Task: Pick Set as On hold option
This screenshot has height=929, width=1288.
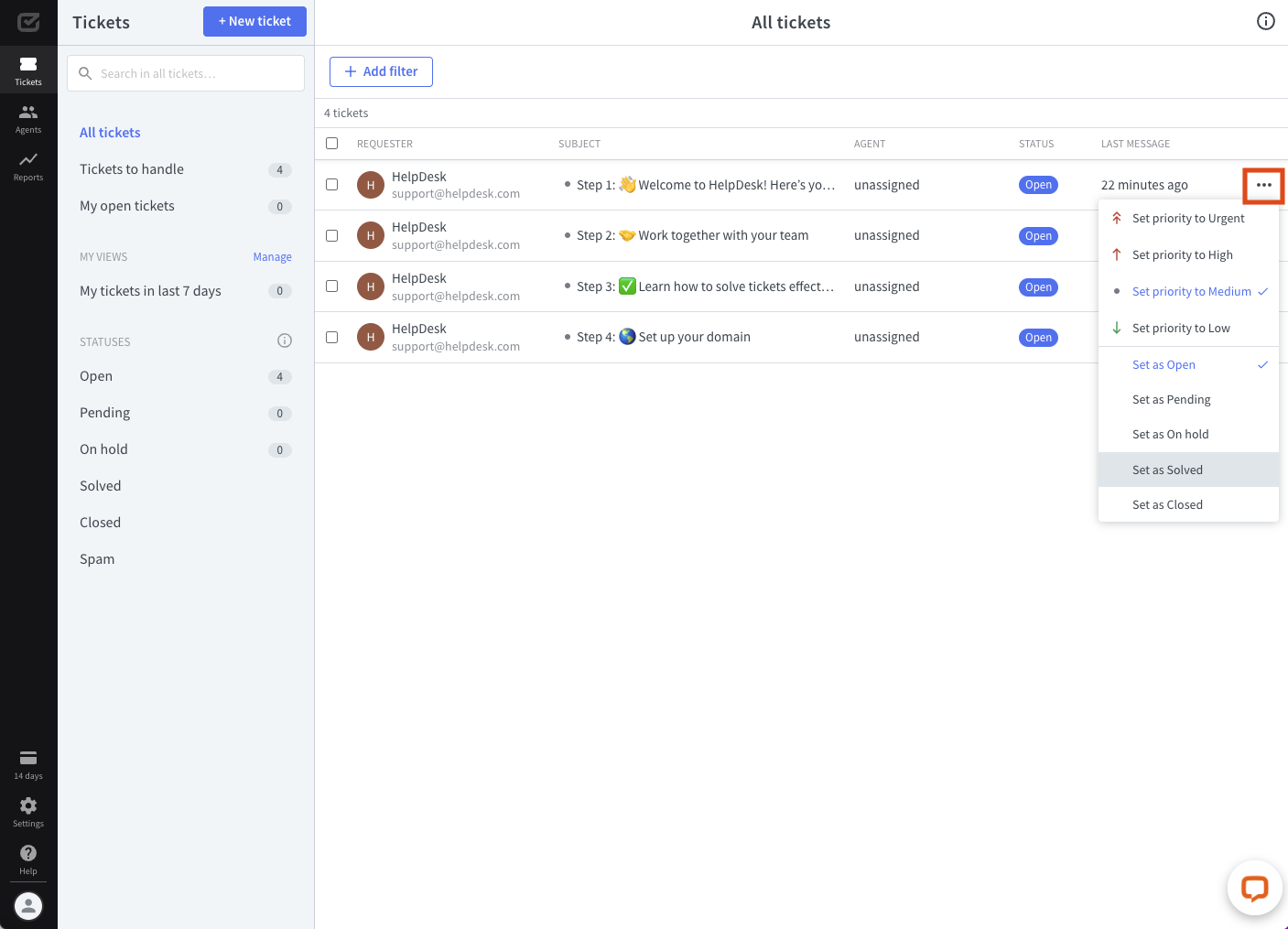Action: [x=1170, y=435]
